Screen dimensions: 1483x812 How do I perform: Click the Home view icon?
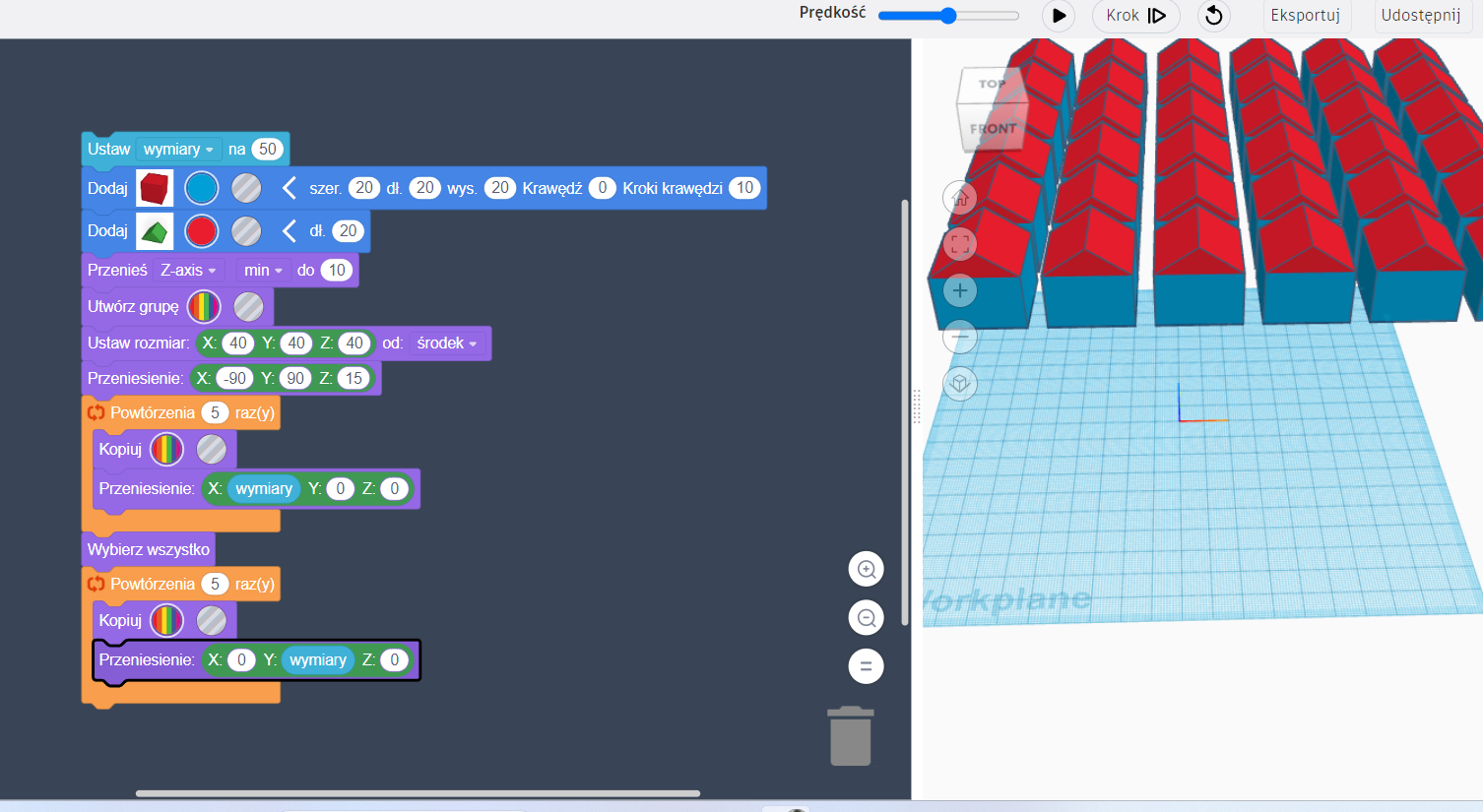(960, 198)
